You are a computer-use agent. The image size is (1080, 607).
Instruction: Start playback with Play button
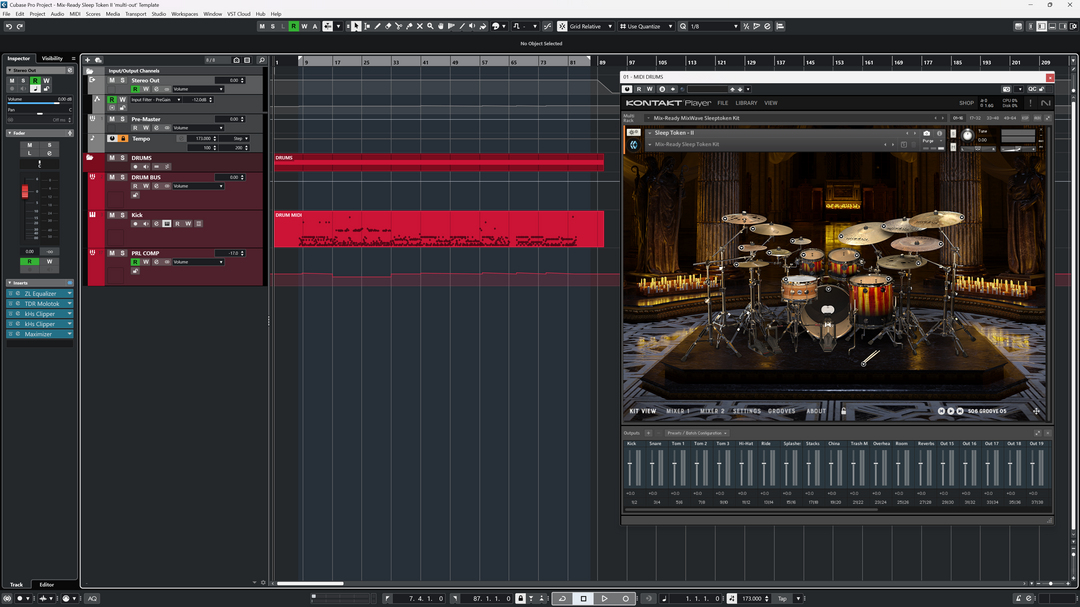point(604,598)
